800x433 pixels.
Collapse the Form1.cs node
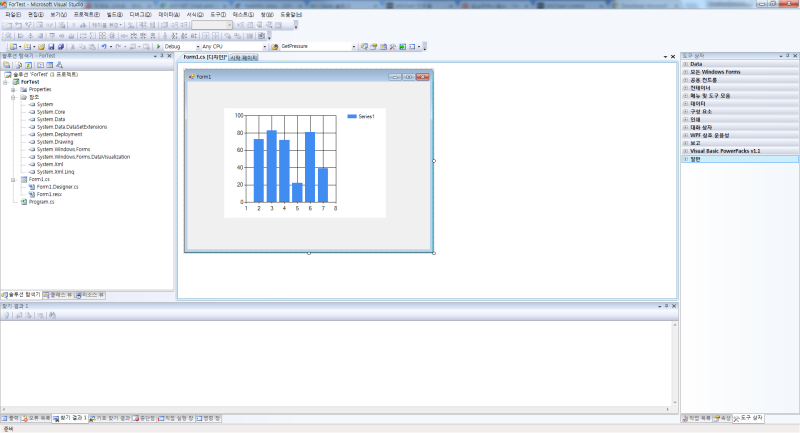tap(13, 180)
